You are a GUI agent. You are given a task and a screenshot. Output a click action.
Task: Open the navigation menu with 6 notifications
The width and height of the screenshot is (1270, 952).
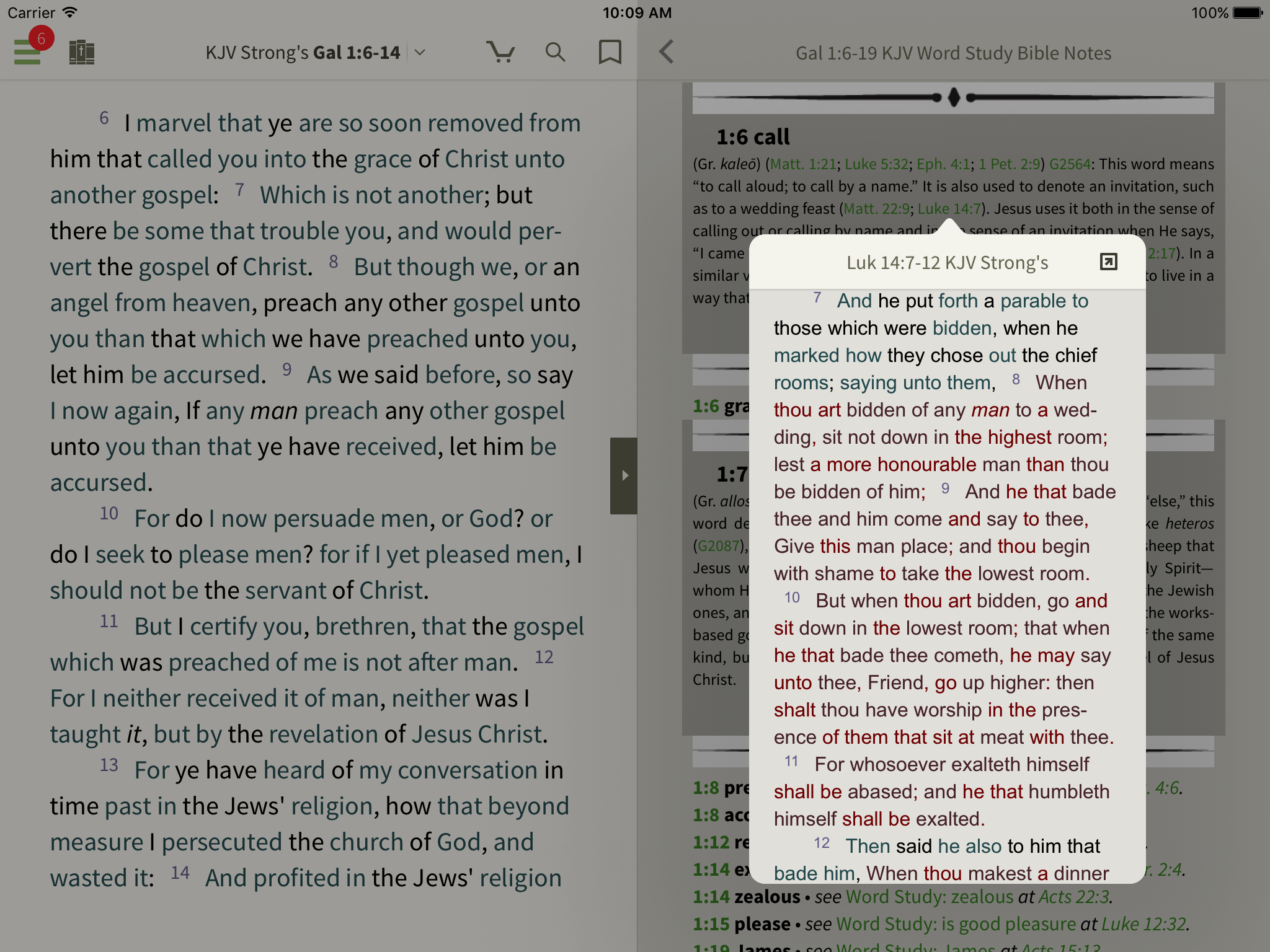tap(27, 52)
